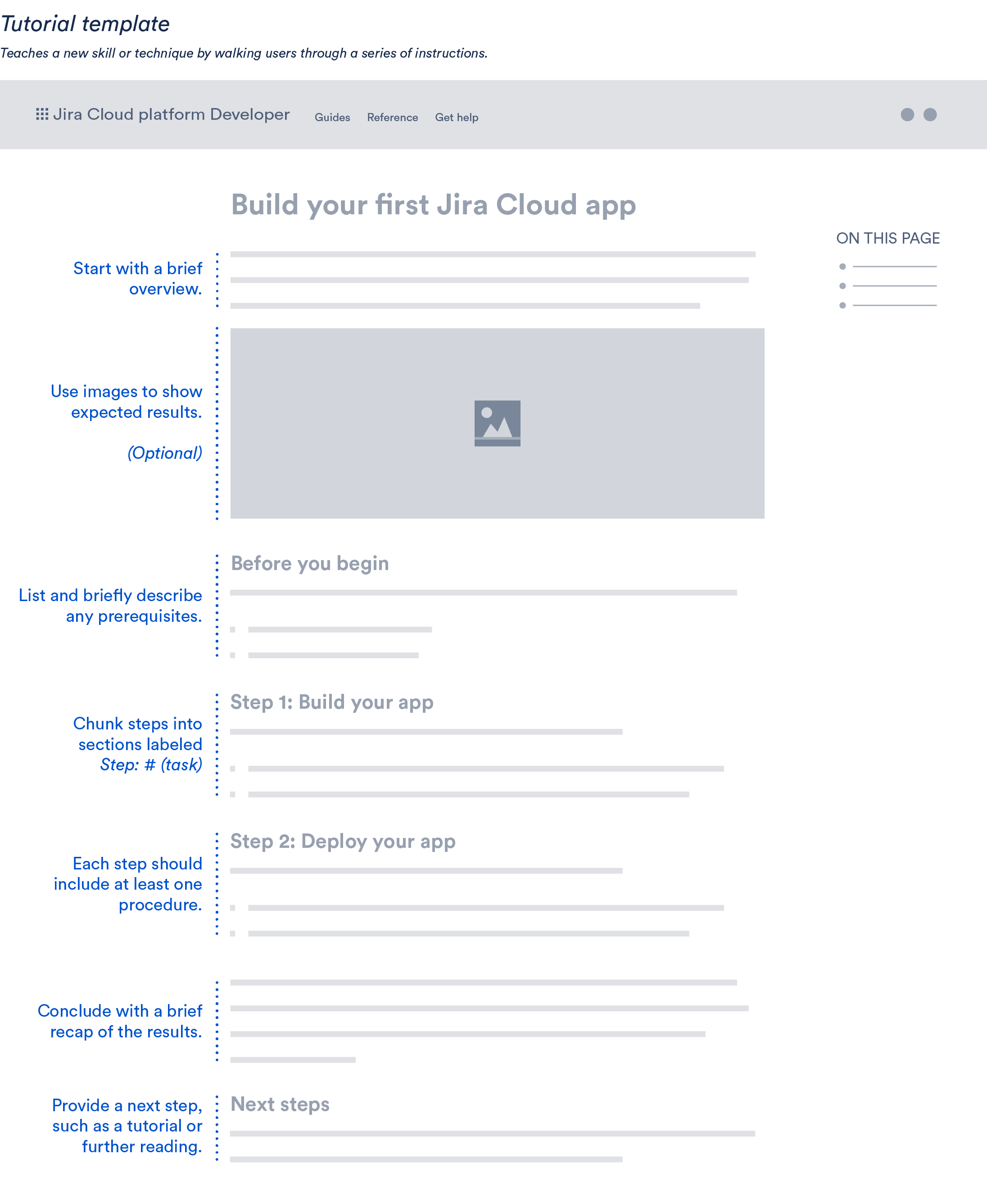This screenshot has height=1204, width=987.
Task: Click the first gray circle in header
Action: 907,115
